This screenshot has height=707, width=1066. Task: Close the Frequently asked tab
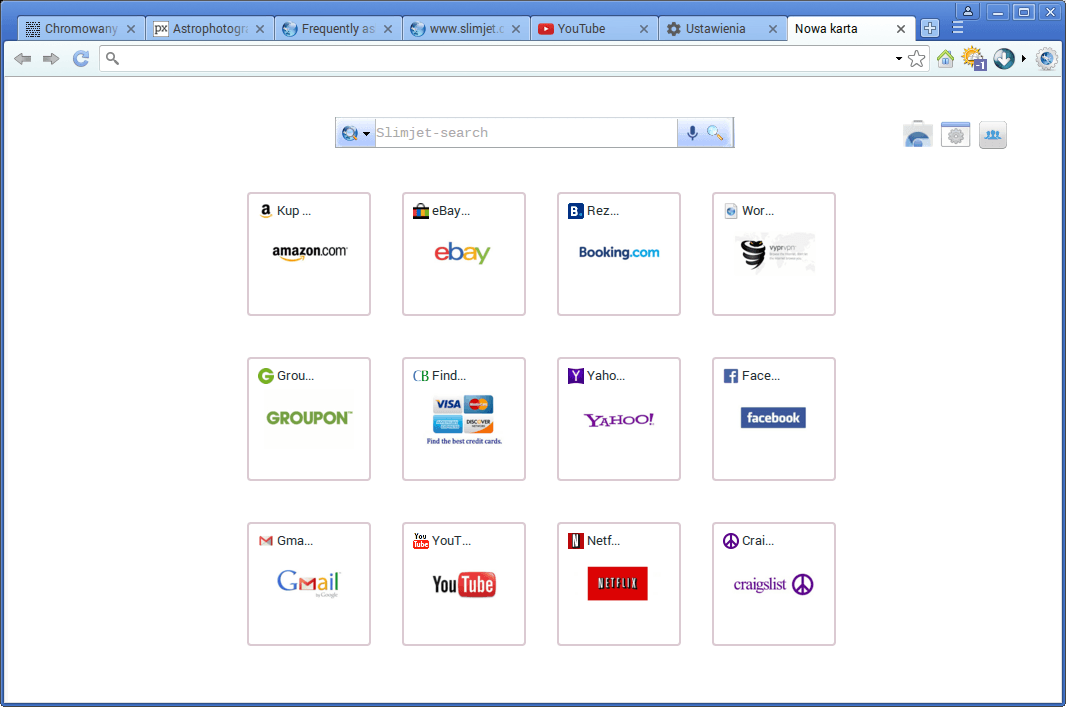coord(388,29)
